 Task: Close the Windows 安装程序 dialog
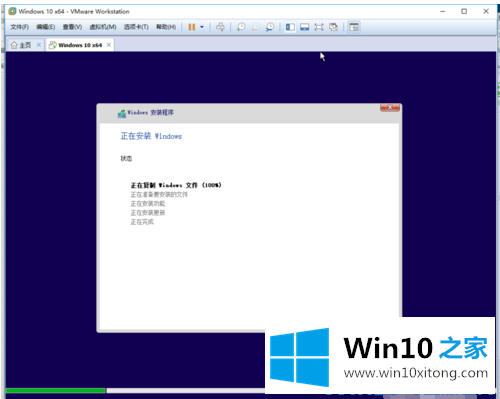click(x=390, y=107)
